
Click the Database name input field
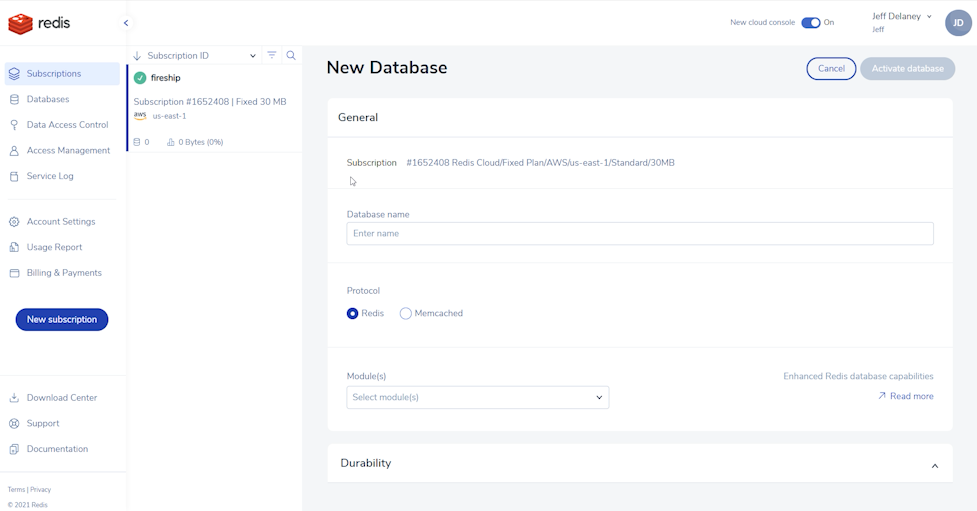[640, 233]
